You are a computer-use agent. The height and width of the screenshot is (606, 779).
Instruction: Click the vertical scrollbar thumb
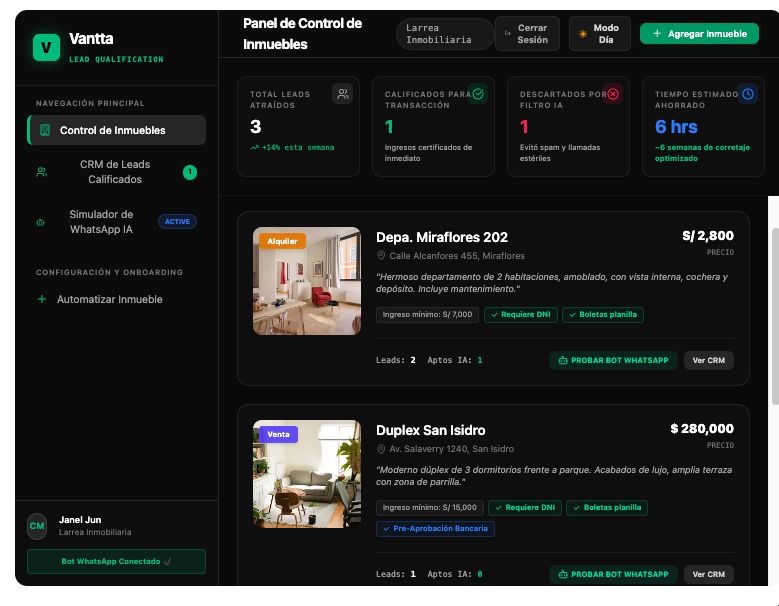(775, 316)
